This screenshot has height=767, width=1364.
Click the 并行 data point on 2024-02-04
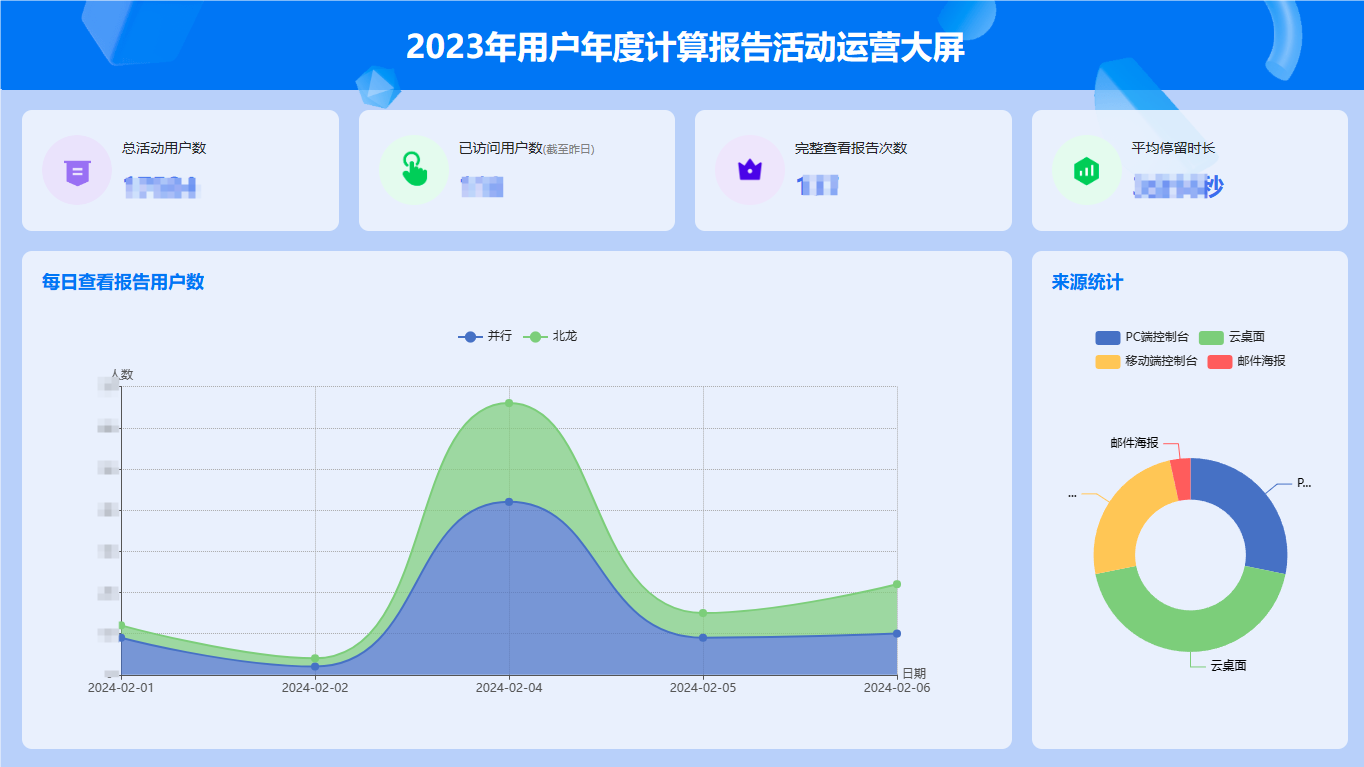click(509, 502)
